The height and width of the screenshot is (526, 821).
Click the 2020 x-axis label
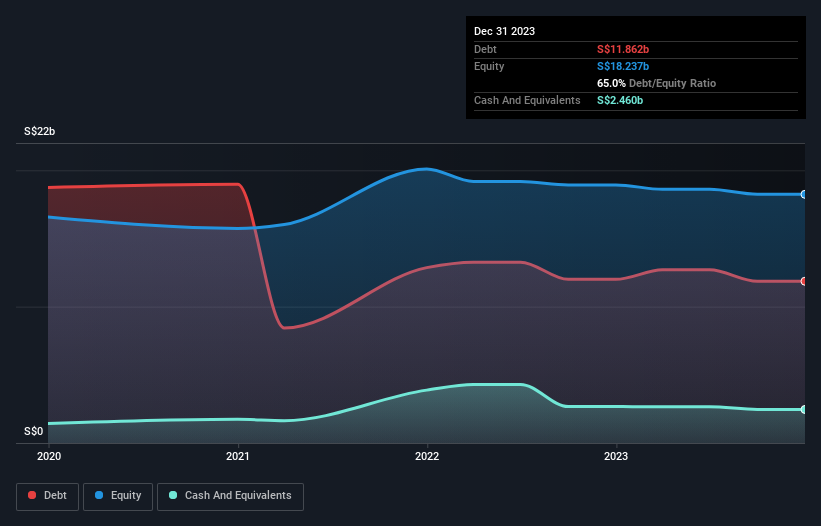point(49,456)
